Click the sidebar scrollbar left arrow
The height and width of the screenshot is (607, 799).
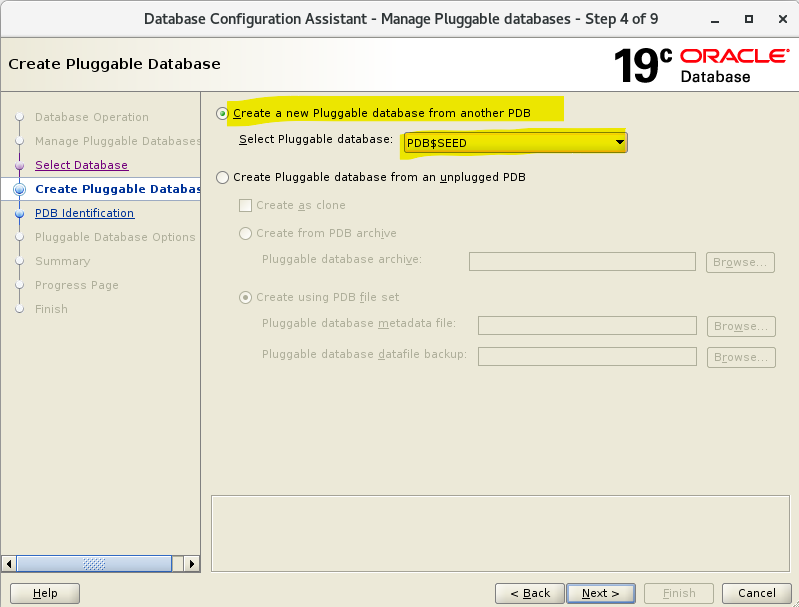point(9,564)
